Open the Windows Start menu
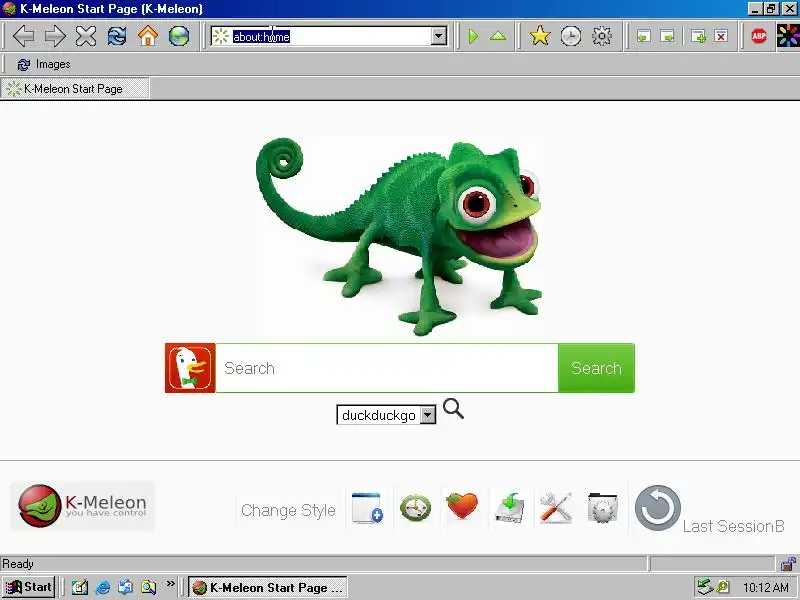 coord(29,587)
